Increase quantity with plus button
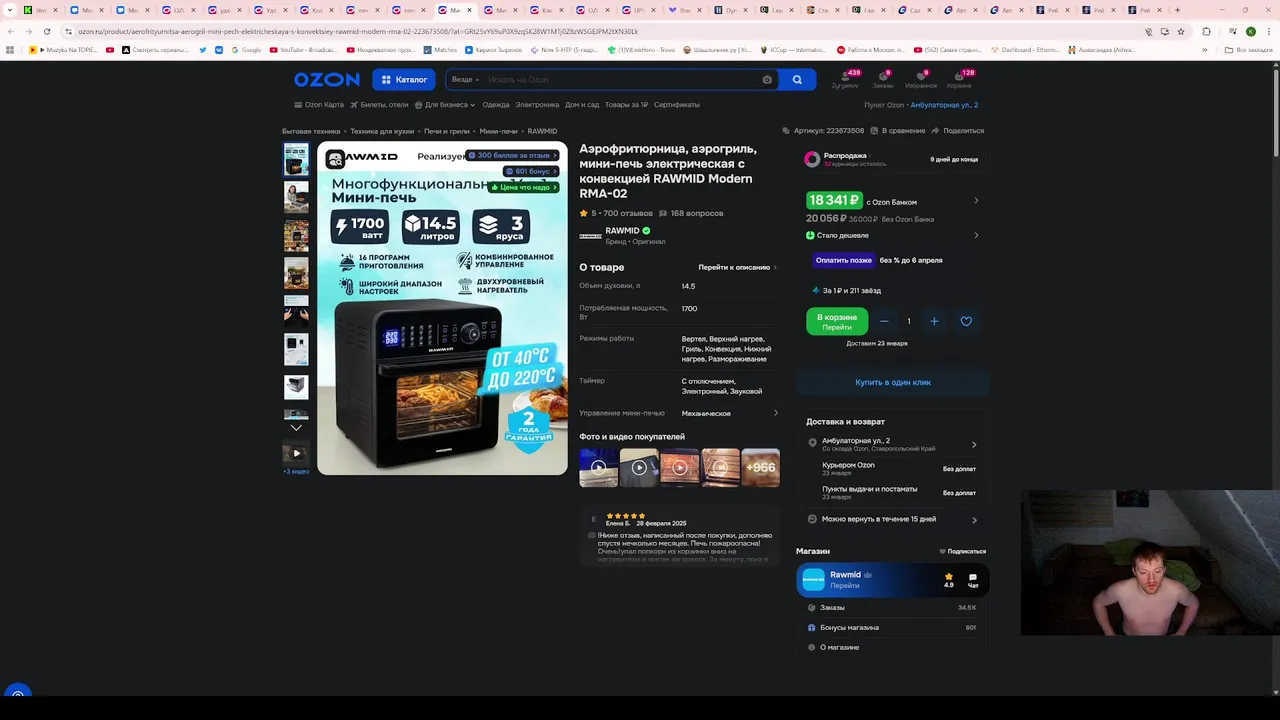Image resolution: width=1280 pixels, height=720 pixels. 934,321
